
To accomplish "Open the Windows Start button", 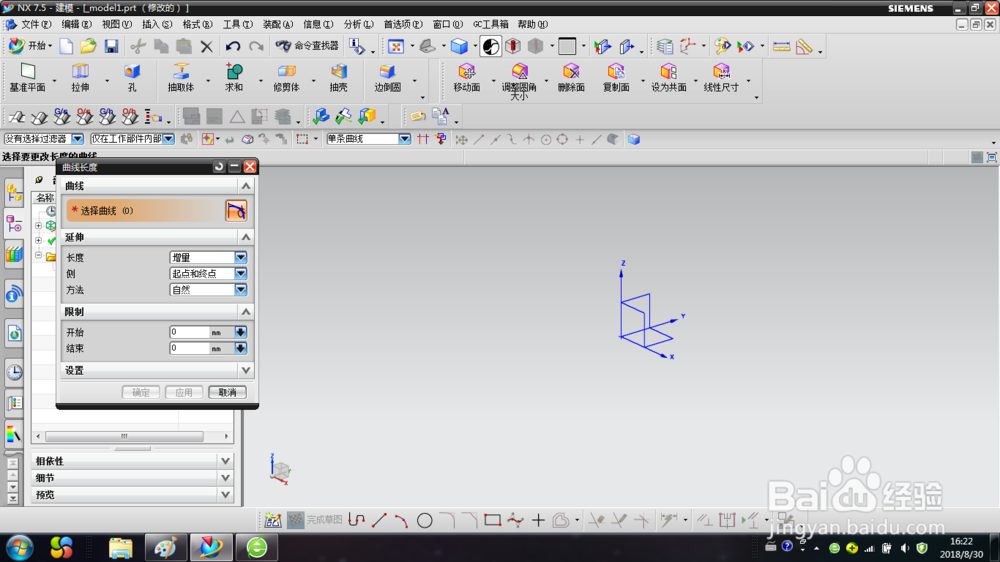I will (20, 547).
